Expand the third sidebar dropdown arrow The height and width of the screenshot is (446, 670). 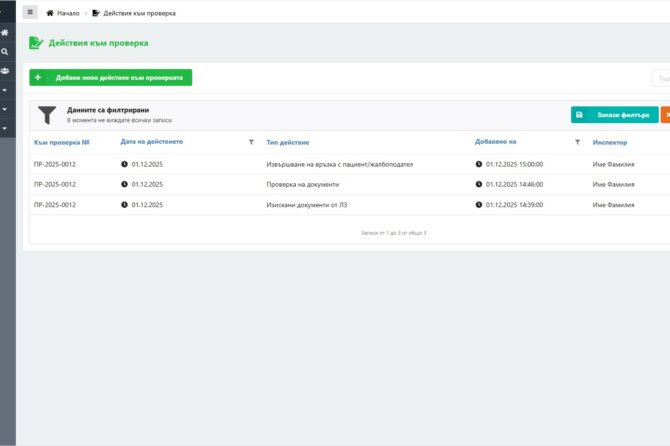pyautogui.click(x=5, y=128)
